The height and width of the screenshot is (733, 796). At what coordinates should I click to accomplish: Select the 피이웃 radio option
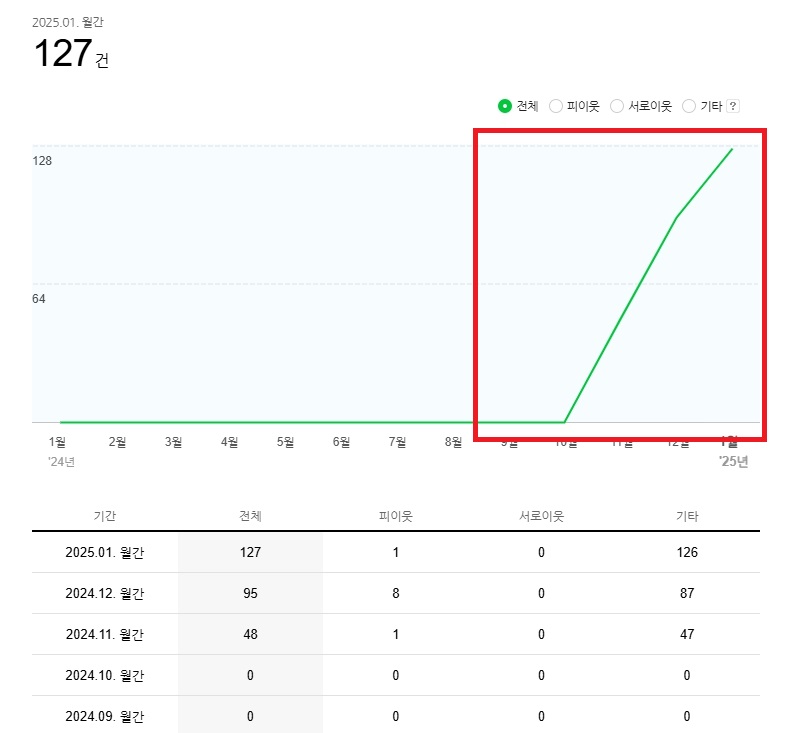pos(556,106)
